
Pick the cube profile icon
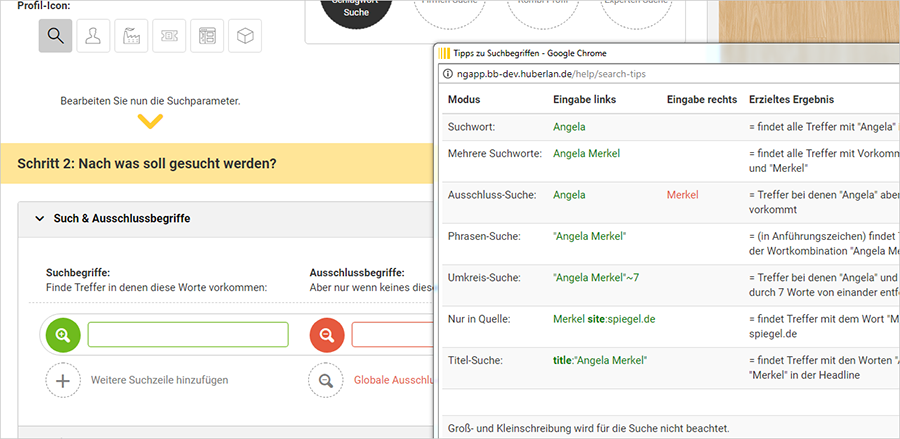point(245,35)
